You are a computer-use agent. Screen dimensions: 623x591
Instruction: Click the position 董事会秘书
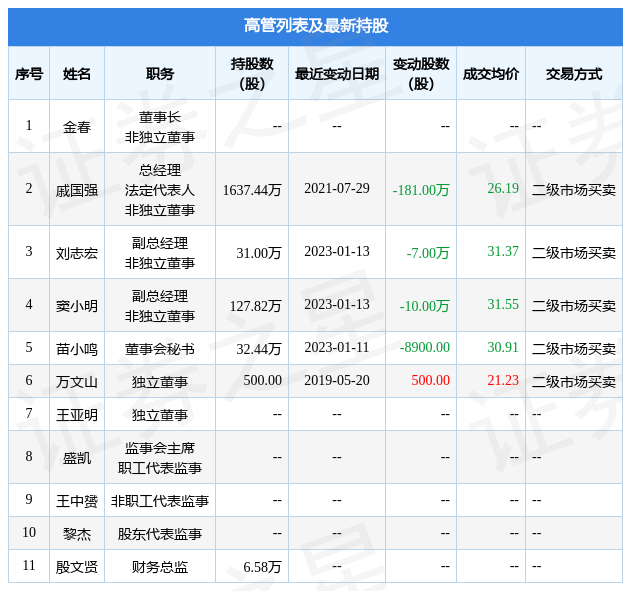(160, 349)
